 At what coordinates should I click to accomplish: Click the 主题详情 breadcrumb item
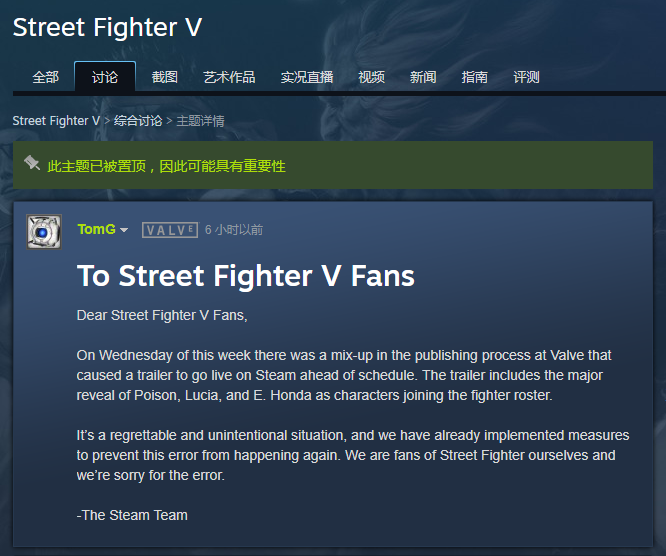pos(201,121)
